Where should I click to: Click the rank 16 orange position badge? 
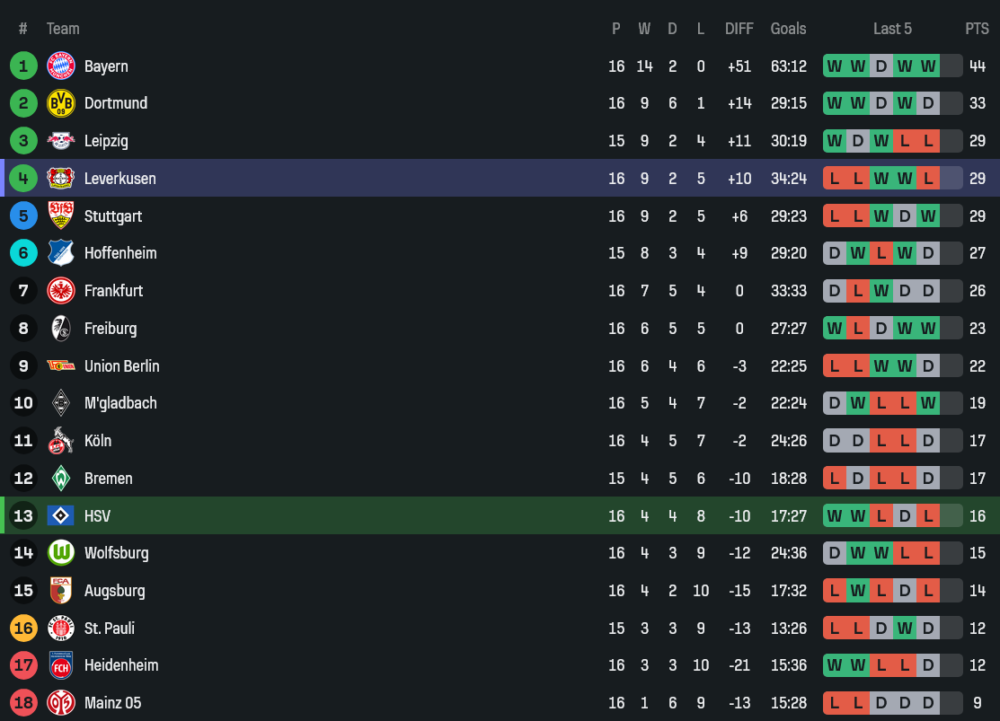23,628
